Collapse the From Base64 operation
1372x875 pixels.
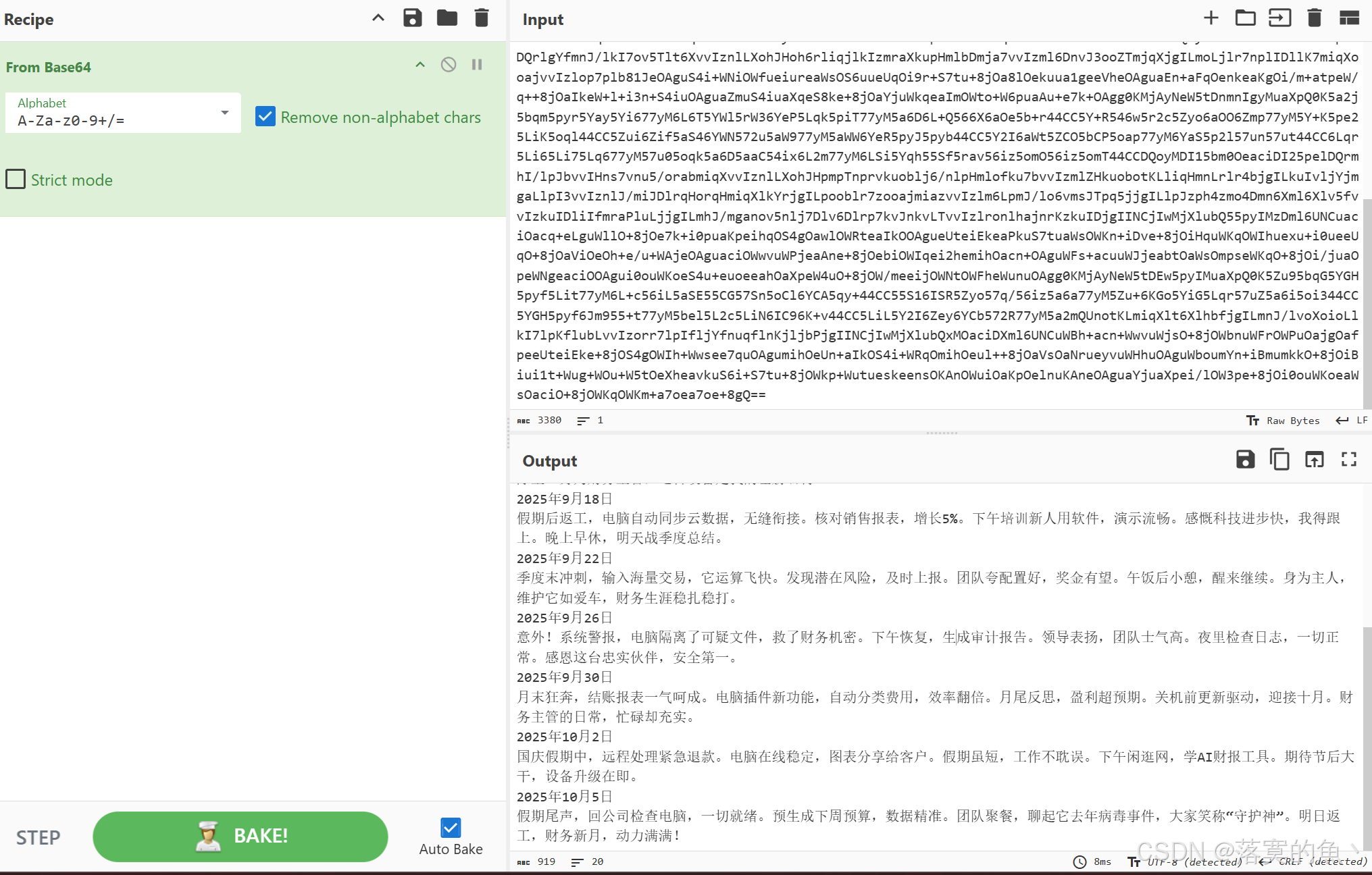(420, 65)
